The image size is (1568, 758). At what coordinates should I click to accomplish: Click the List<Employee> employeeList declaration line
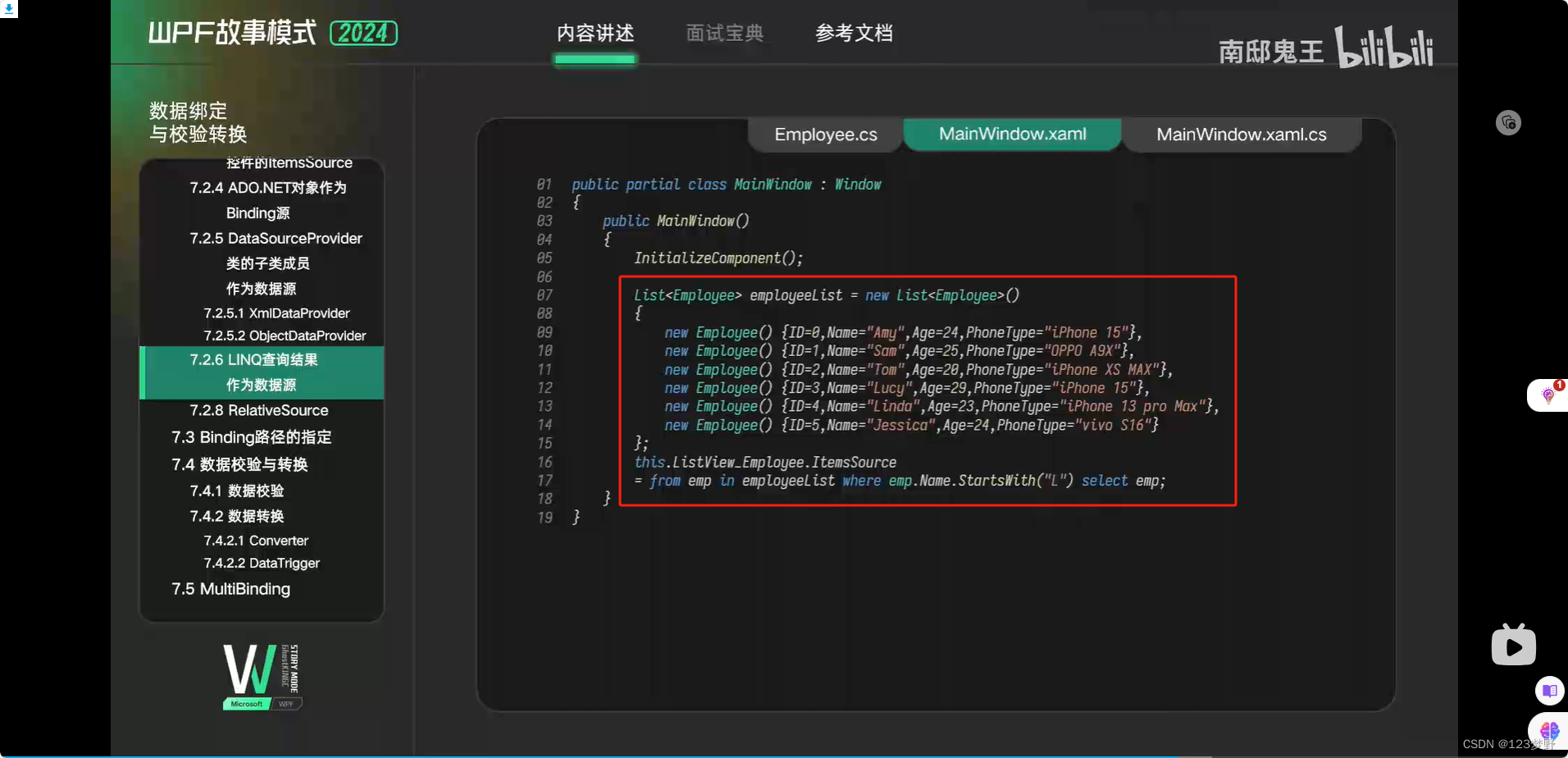pyautogui.click(x=827, y=295)
